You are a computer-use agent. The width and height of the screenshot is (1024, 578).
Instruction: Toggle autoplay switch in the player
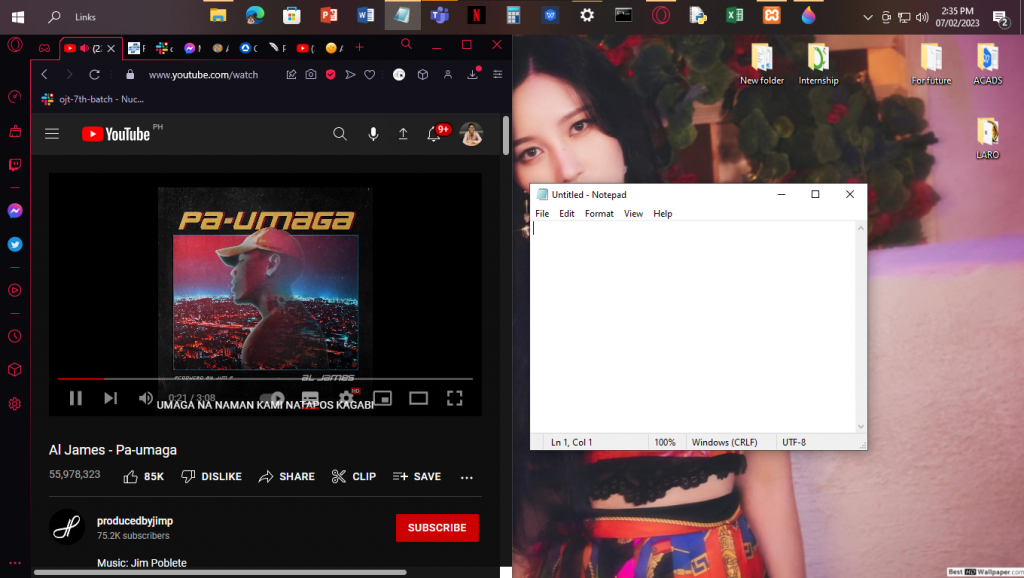272,398
